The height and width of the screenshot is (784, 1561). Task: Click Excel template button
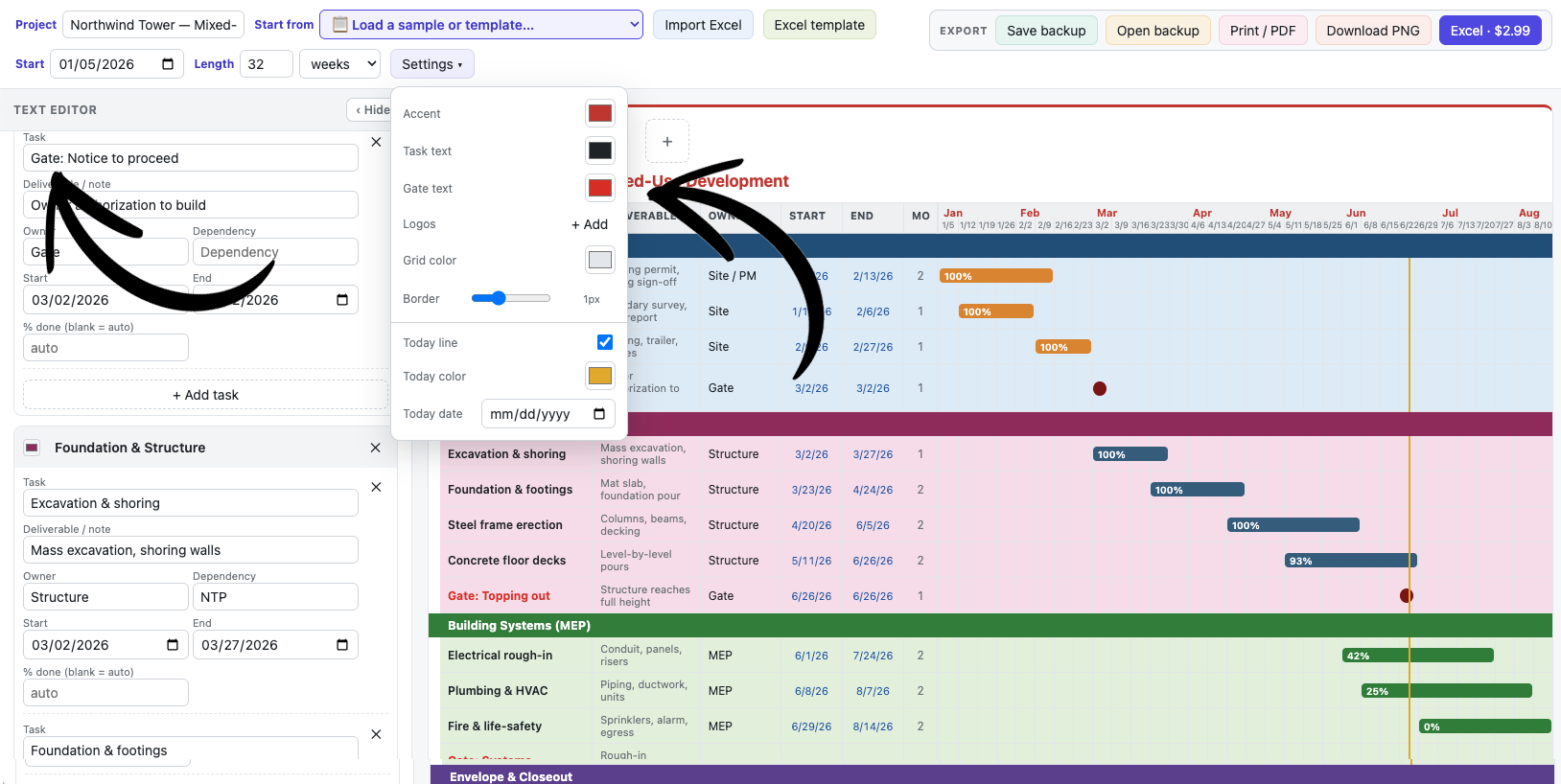click(820, 25)
